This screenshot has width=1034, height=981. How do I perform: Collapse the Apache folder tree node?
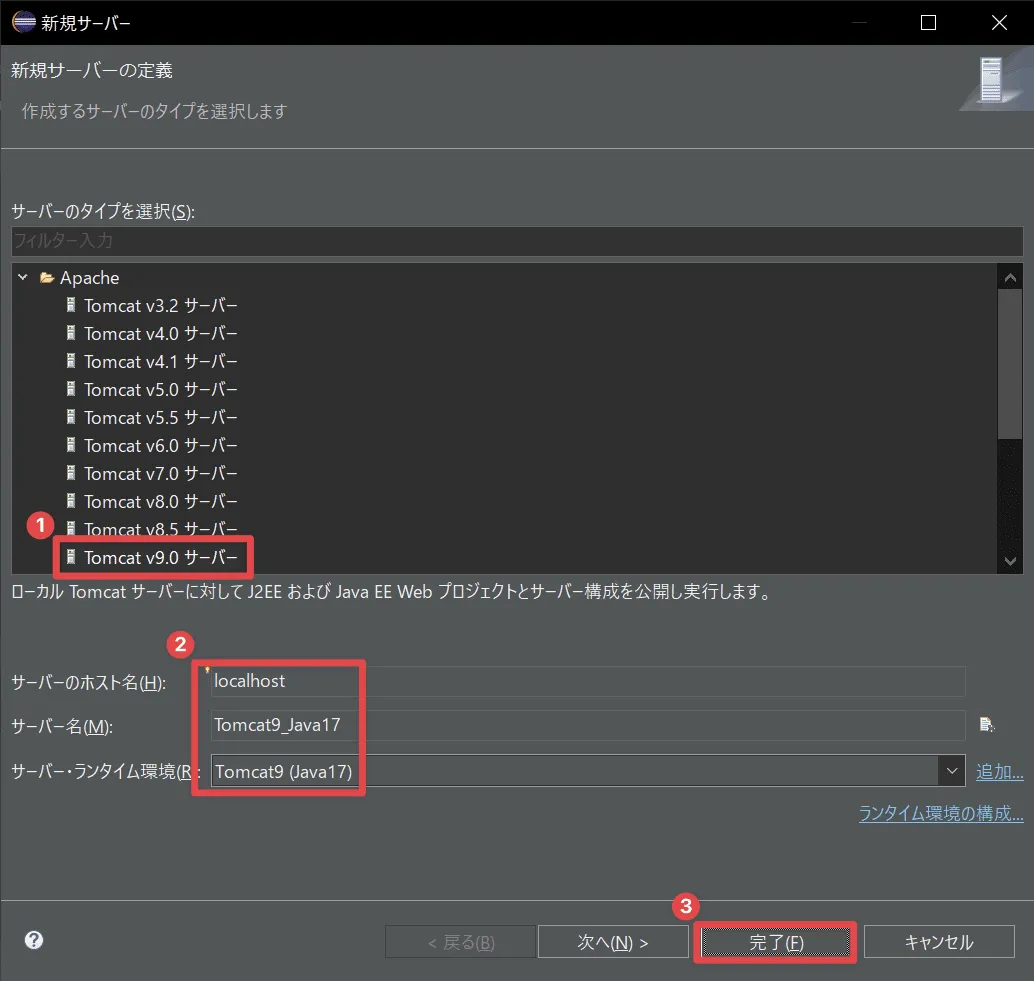click(23, 278)
